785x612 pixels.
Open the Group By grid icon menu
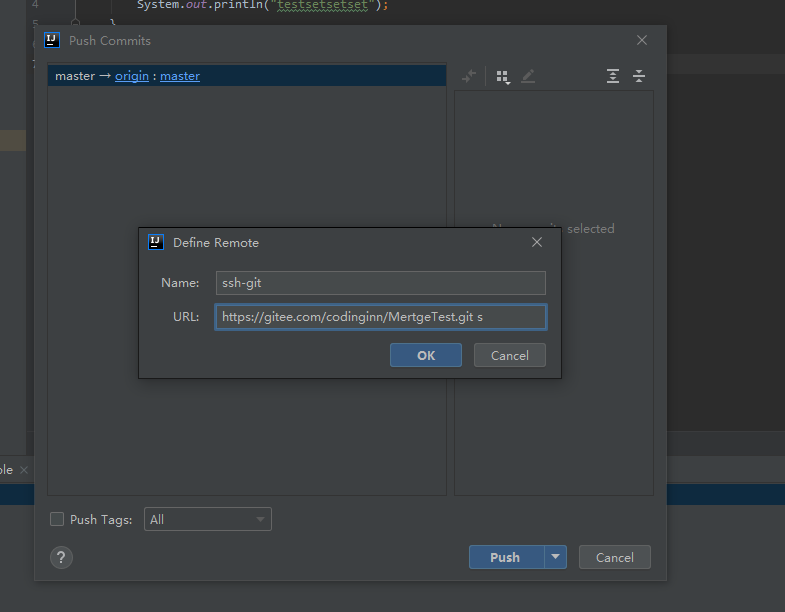[503, 77]
